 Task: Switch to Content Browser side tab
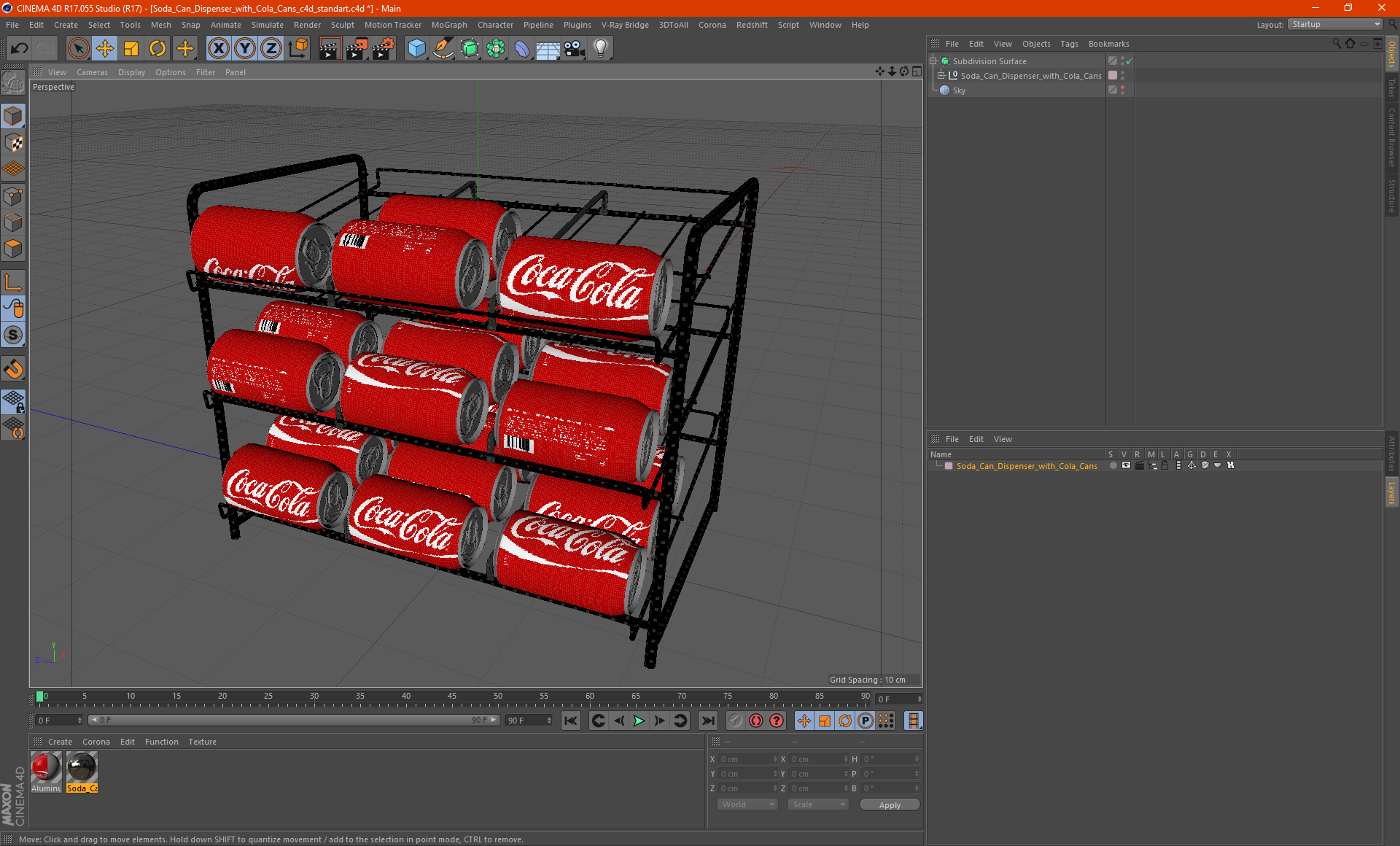pos(1392,137)
